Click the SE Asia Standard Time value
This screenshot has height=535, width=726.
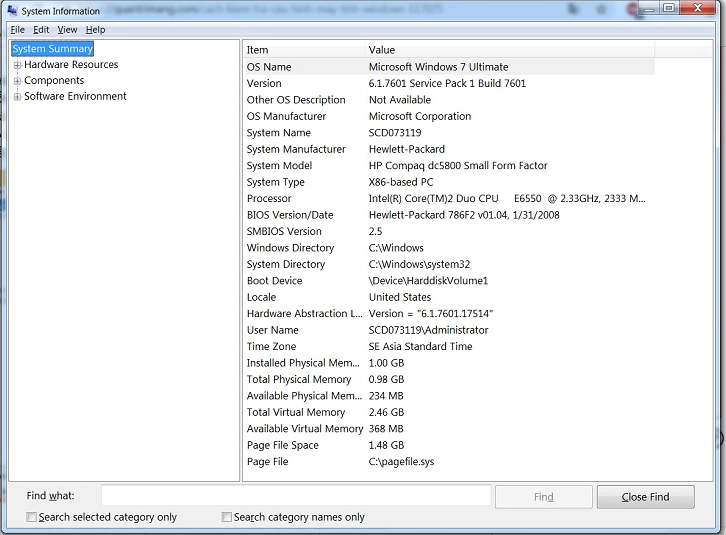420,346
